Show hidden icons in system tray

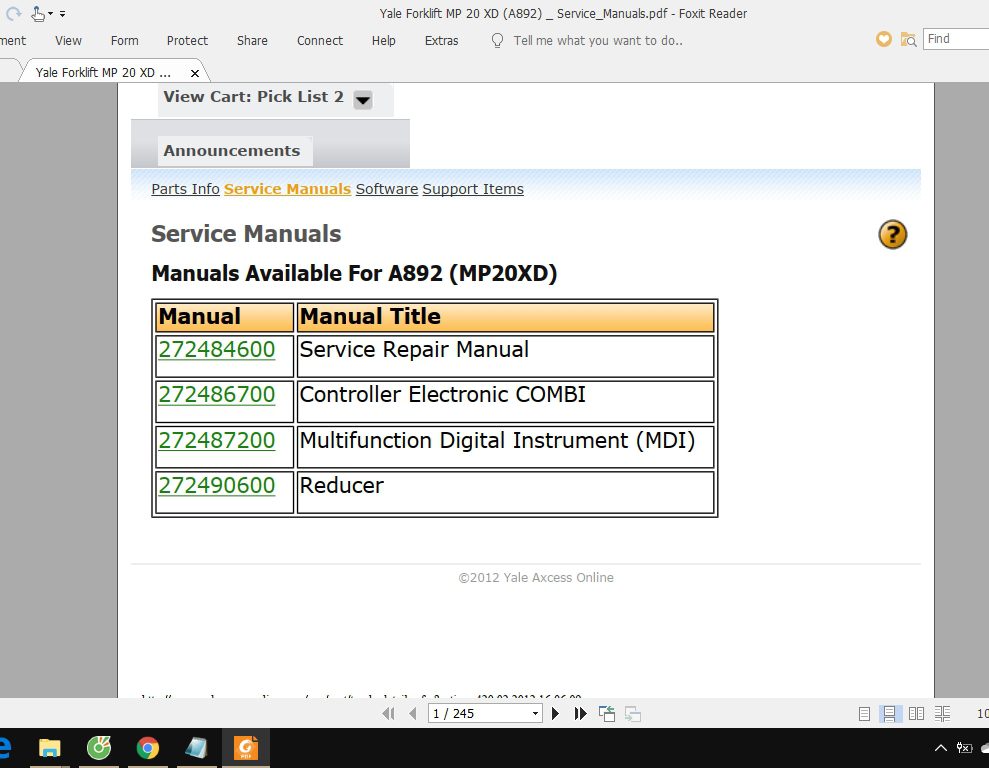(x=940, y=747)
